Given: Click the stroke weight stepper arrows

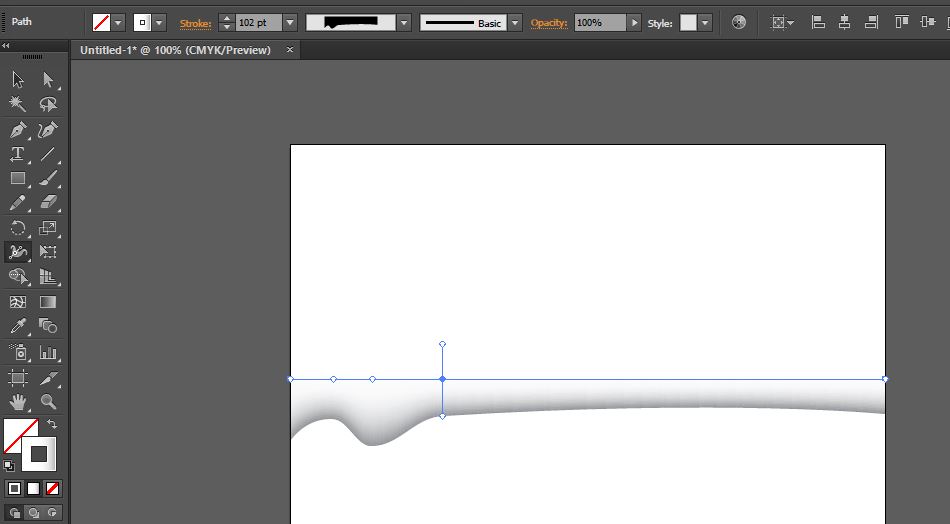Looking at the screenshot, I should 227,23.
